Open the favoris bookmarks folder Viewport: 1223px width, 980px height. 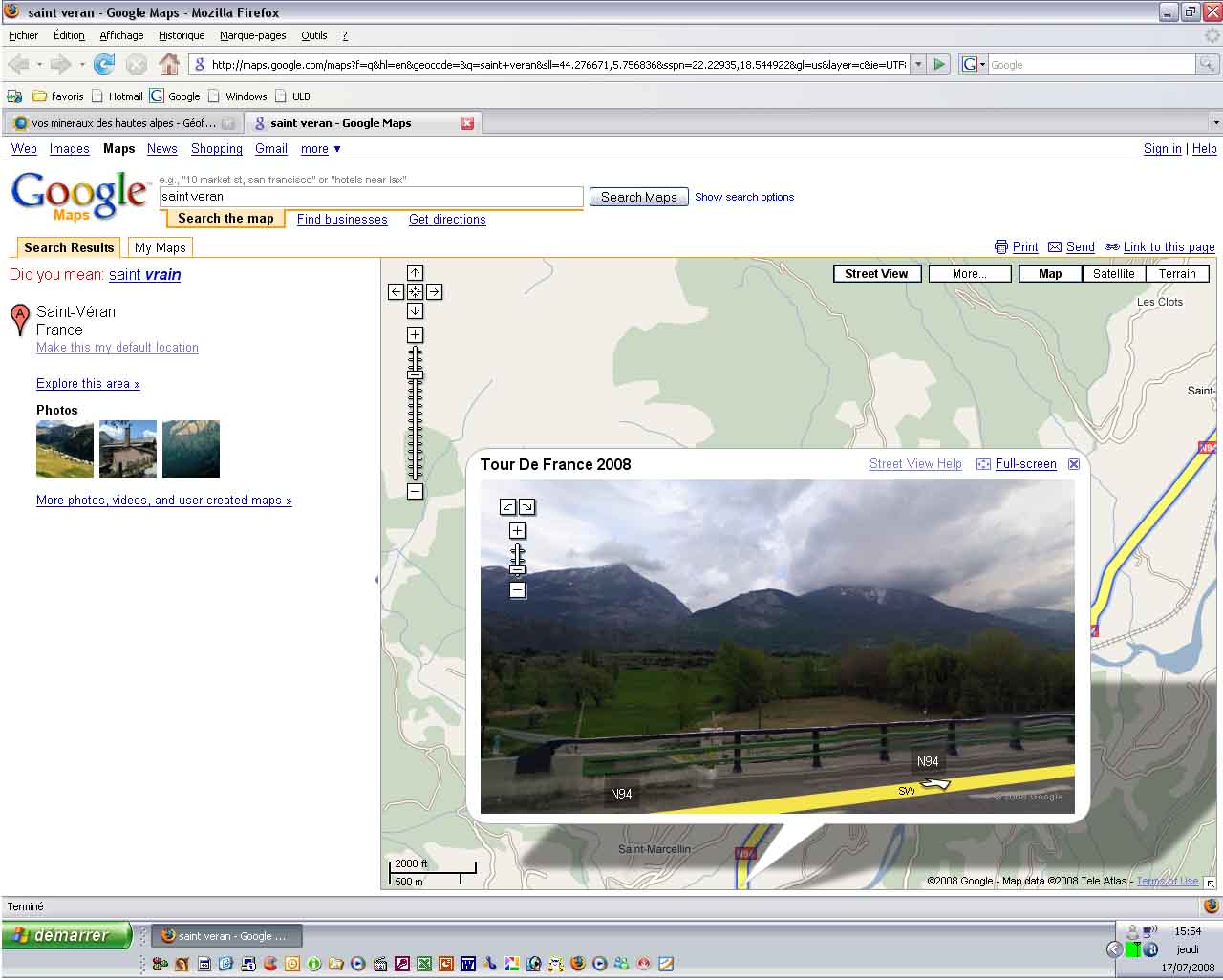coord(58,96)
